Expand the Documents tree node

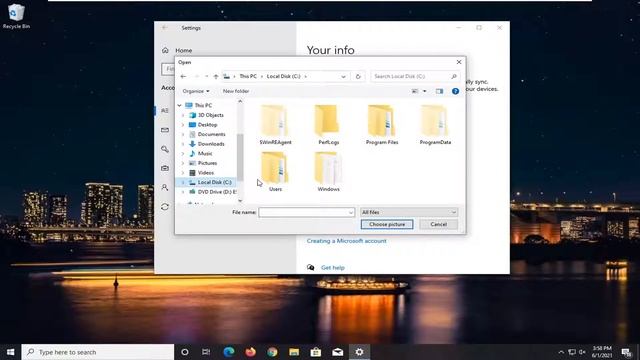point(183,134)
